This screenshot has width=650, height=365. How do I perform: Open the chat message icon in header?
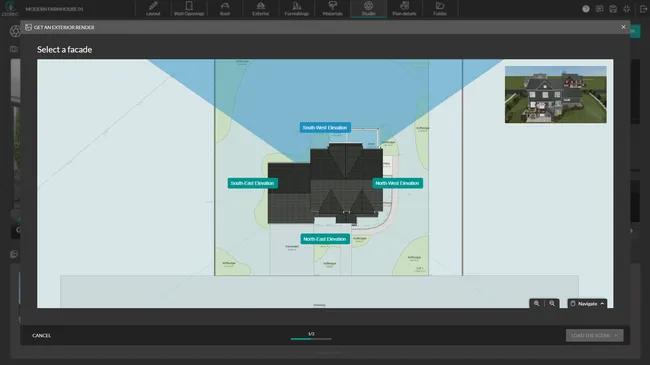[x=599, y=9]
